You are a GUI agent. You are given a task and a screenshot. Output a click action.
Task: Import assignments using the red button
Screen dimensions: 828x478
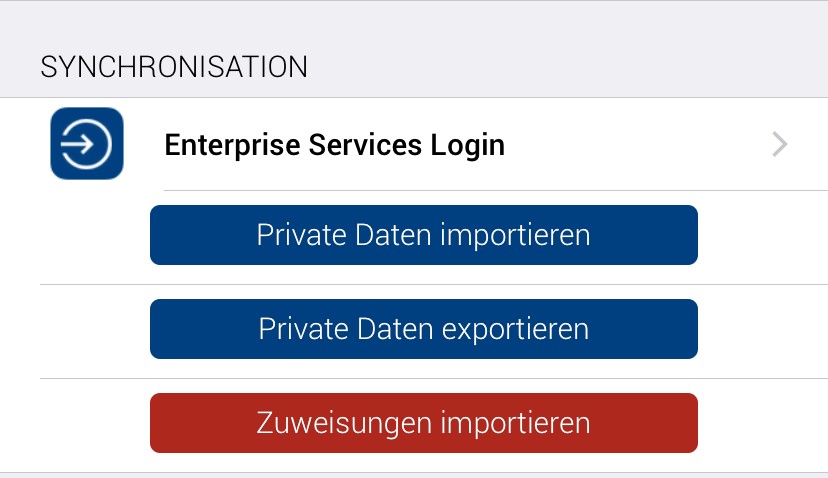click(x=423, y=423)
